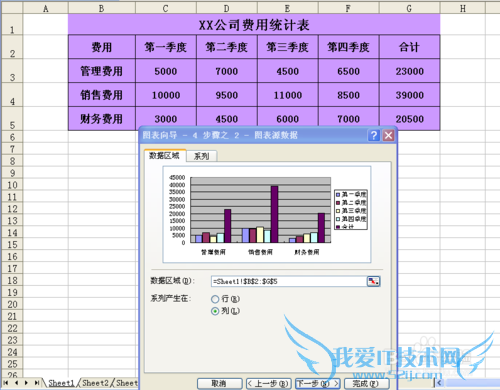This screenshot has height=390, width=500.
Task: Click cell with value 3000
Action: point(166,117)
